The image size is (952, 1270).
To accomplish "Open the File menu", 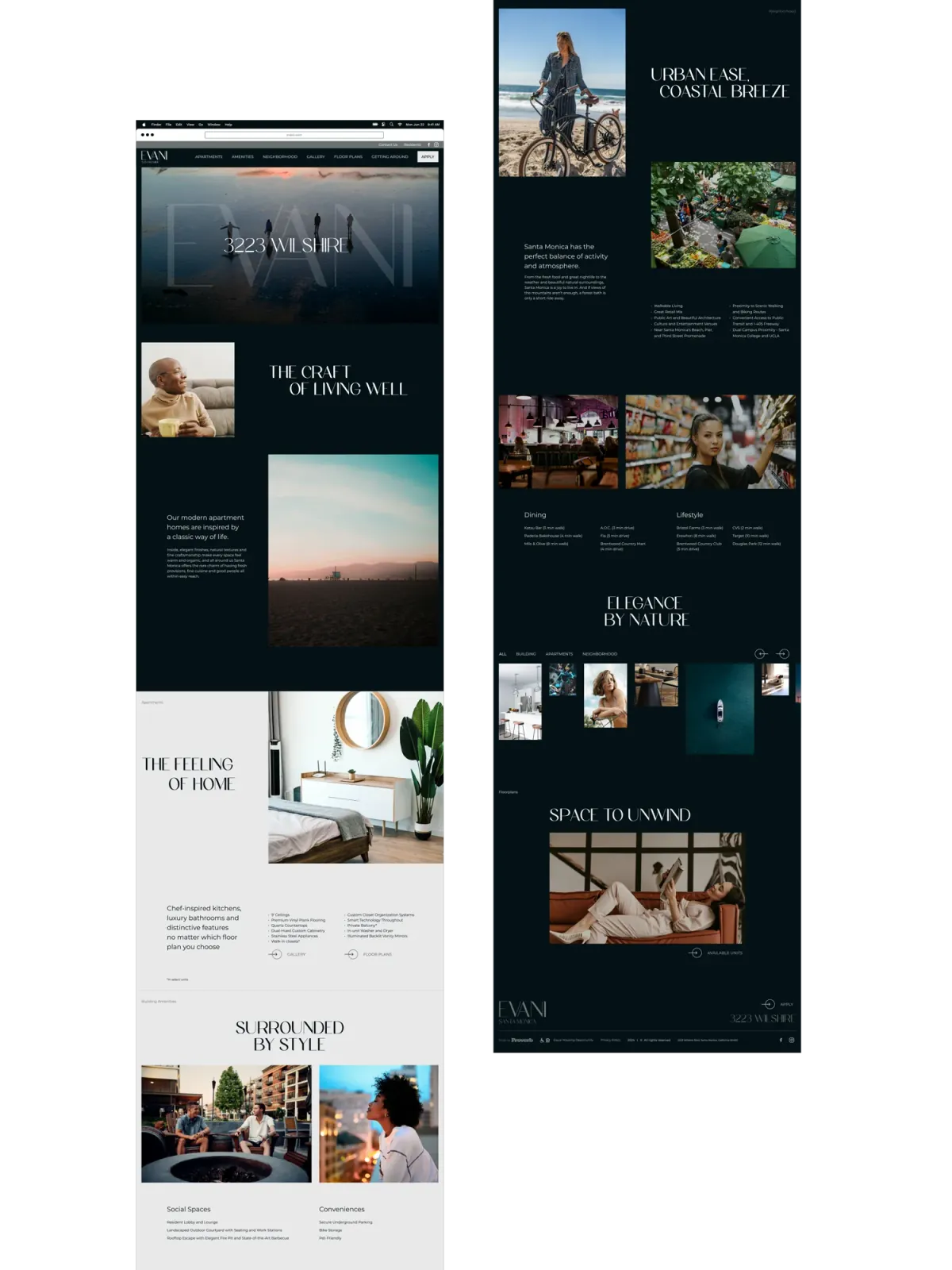I will pos(168,125).
